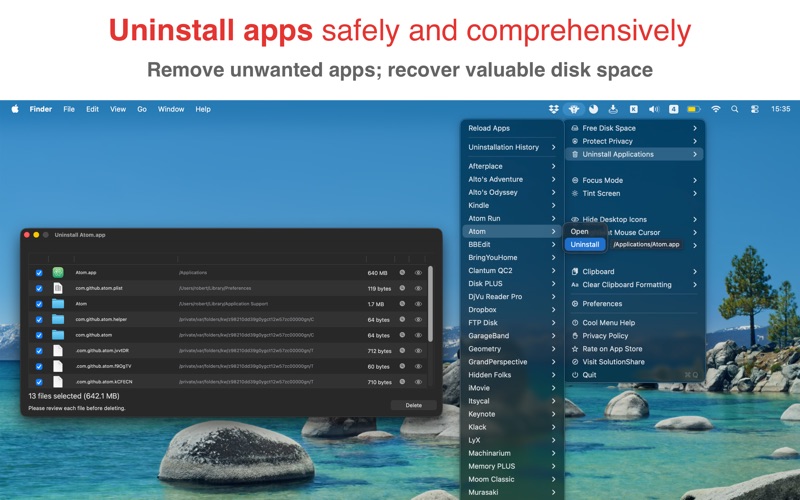Image resolution: width=800 pixels, height=500 pixels.
Task: Open the Dropbox menu bar icon
Action: 554,109
